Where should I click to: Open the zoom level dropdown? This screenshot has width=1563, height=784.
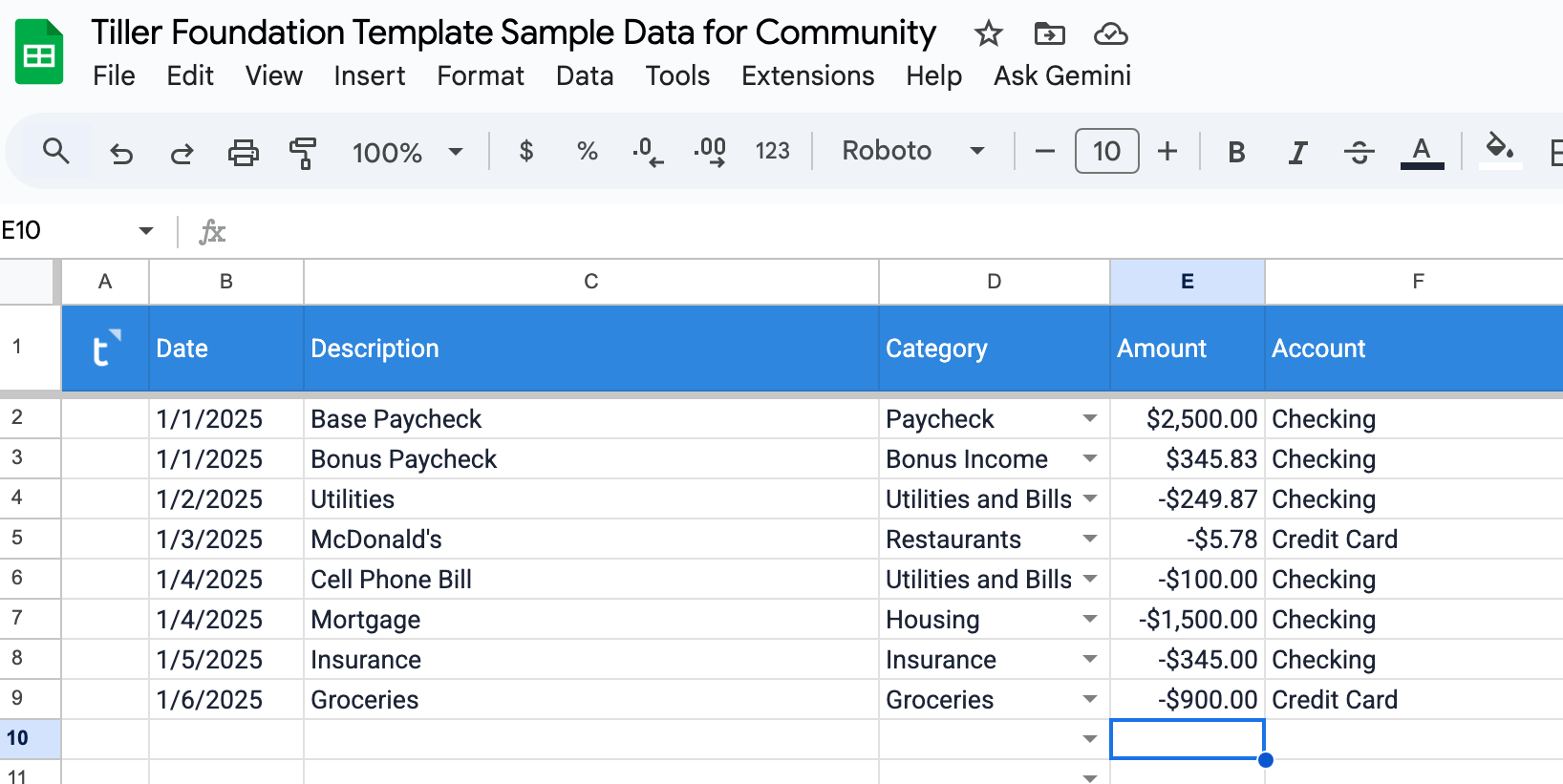click(407, 152)
